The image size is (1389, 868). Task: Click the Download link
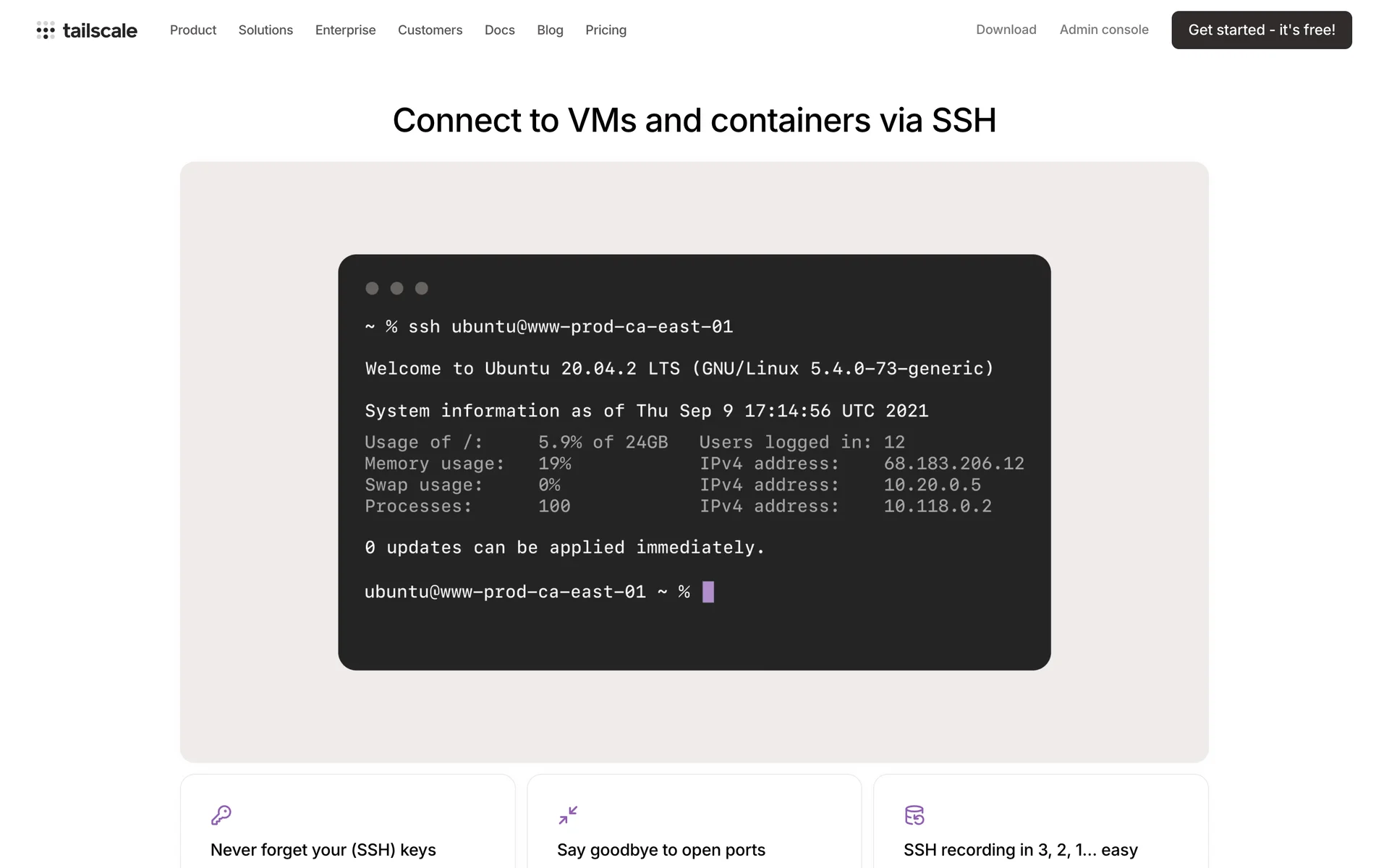[x=1006, y=30]
